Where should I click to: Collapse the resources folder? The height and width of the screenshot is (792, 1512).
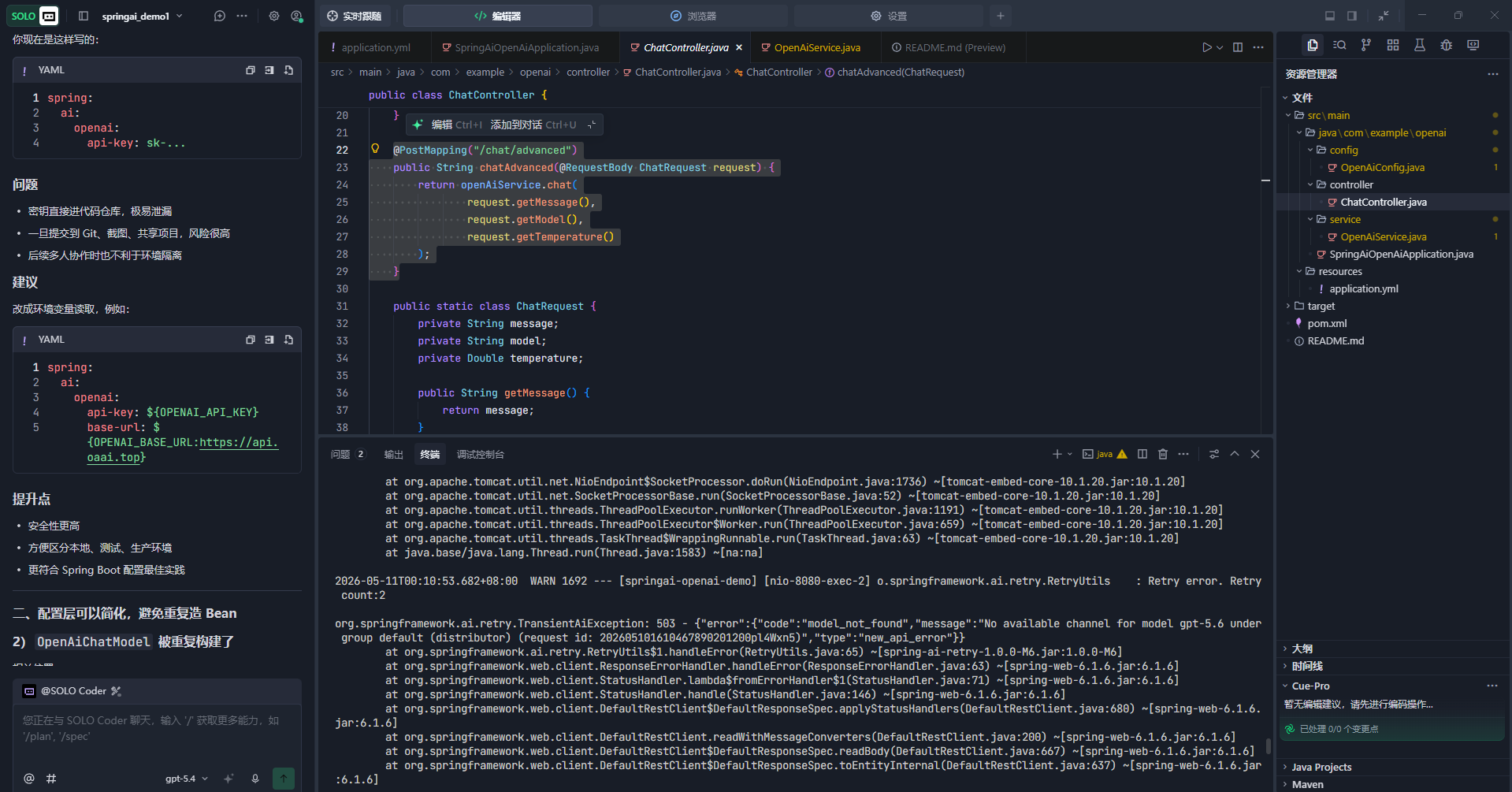(1299, 271)
